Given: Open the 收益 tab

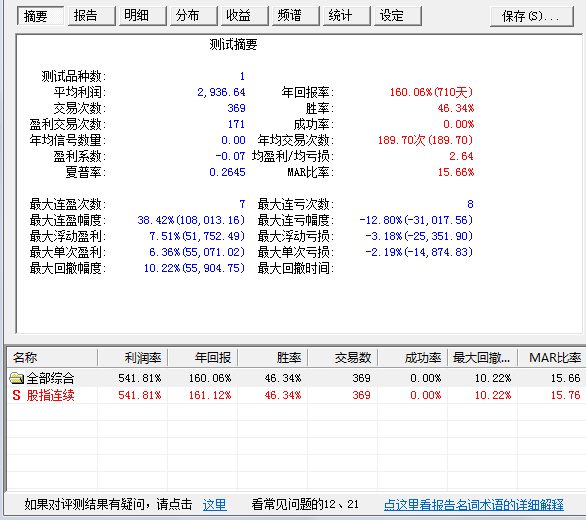Looking at the screenshot, I should pyautogui.click(x=244, y=16).
